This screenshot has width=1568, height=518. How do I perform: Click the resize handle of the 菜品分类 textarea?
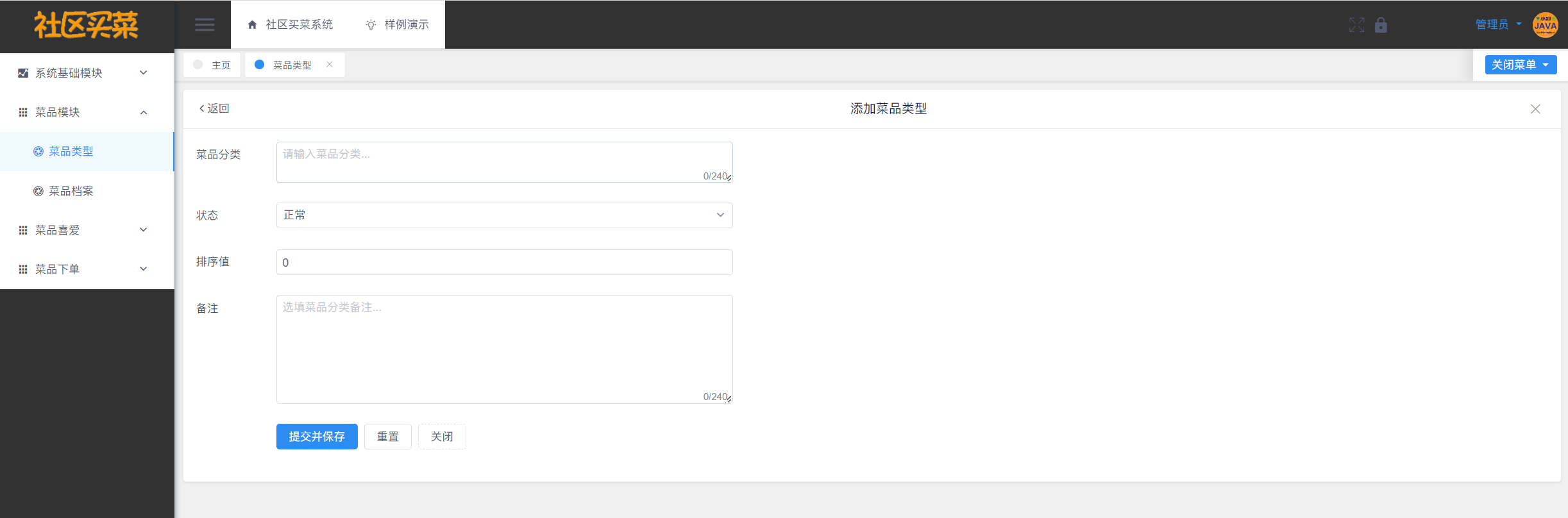(729, 179)
